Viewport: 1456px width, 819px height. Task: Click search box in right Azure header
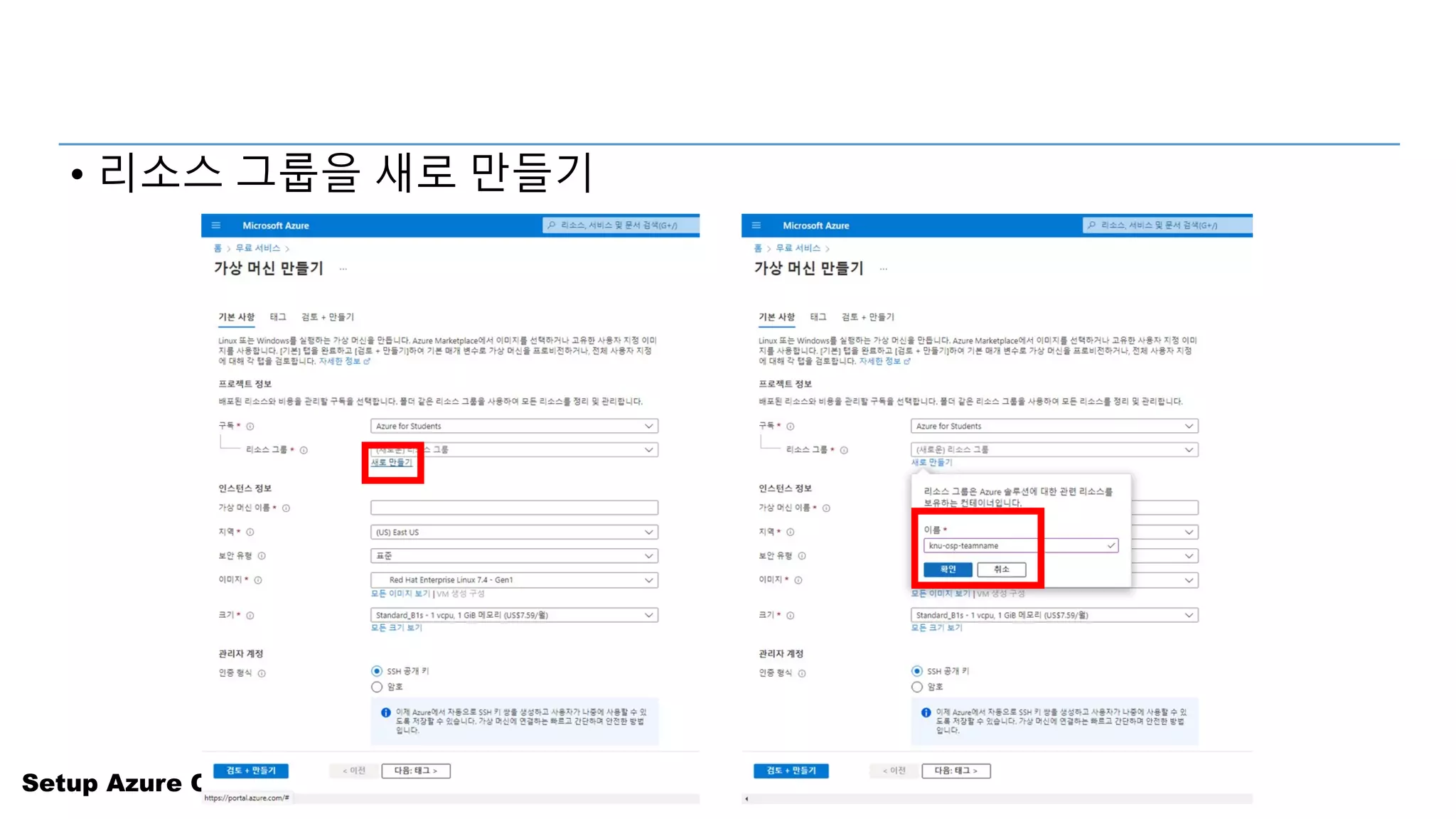pyautogui.click(x=1167, y=225)
